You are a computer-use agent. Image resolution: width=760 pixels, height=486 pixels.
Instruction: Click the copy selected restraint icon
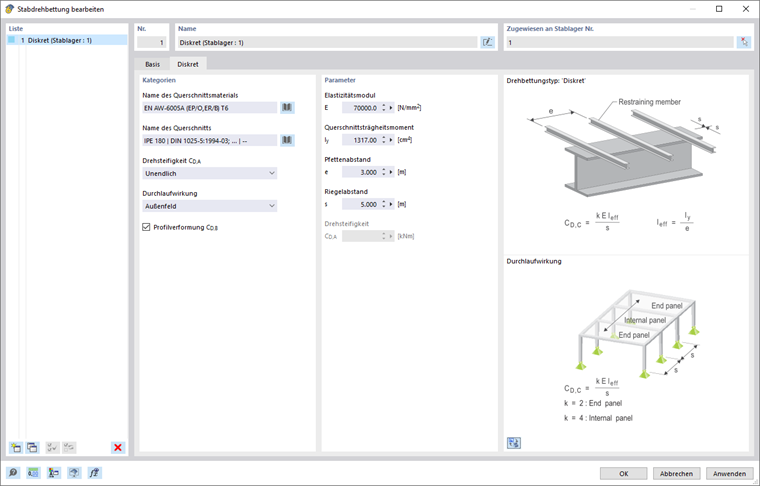click(x=32, y=447)
